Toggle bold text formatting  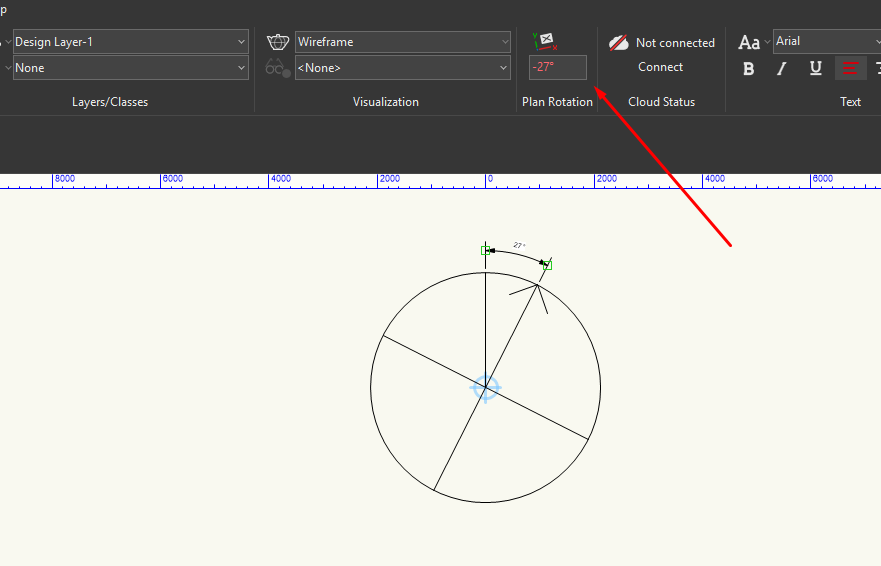click(749, 69)
